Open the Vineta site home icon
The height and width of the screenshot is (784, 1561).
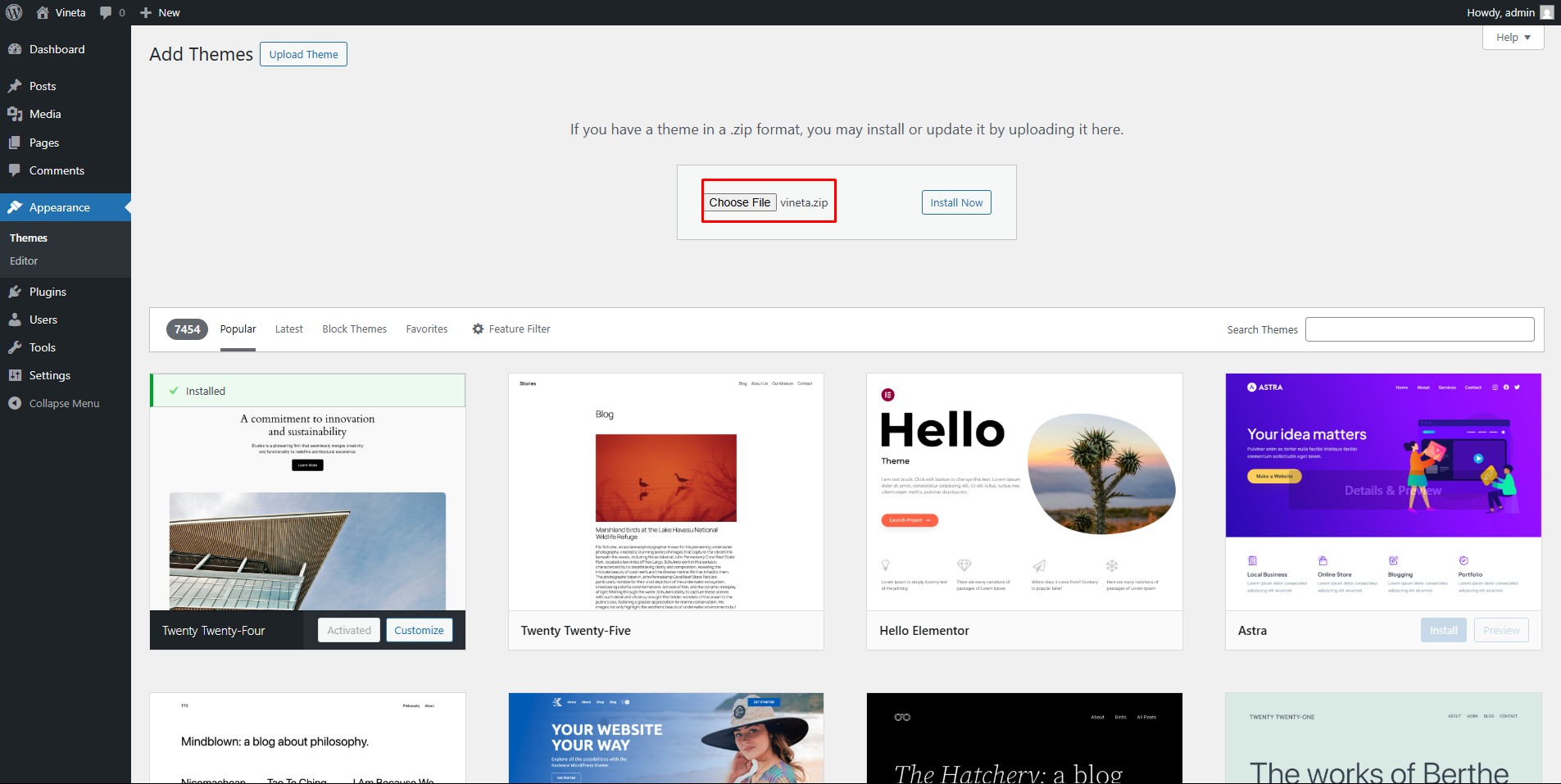pos(43,12)
